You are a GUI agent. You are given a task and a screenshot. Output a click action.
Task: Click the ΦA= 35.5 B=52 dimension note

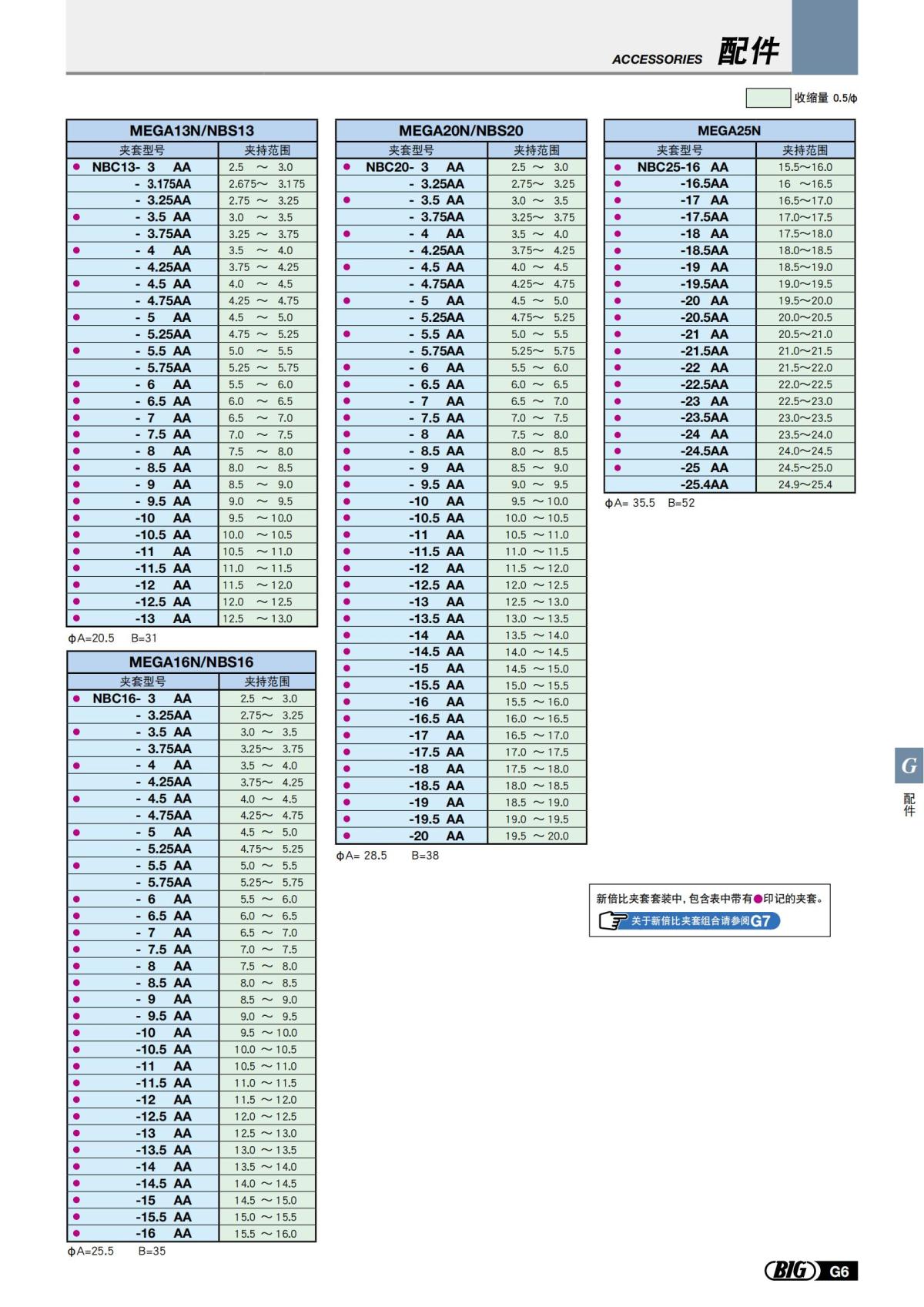coord(650,503)
